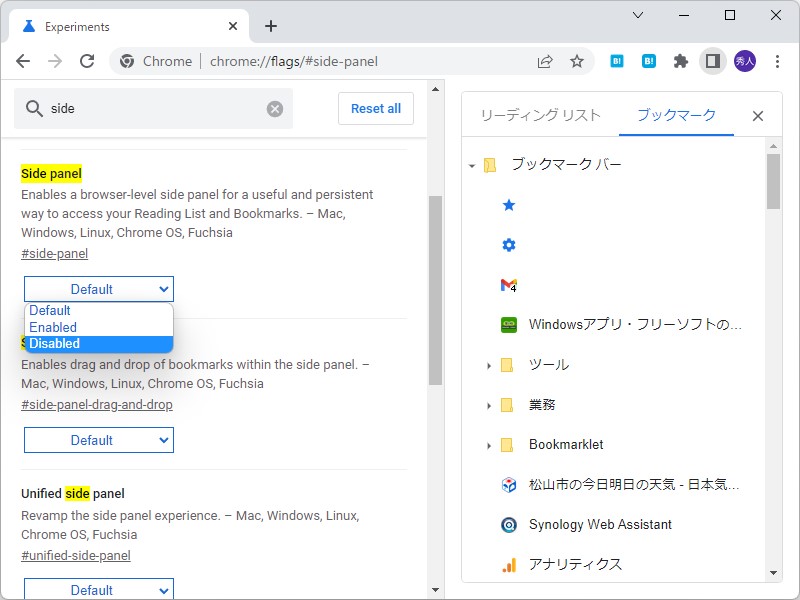800x600 pixels.
Task: Collapse the ブックマーク バー folder
Action: [x=470, y=165]
